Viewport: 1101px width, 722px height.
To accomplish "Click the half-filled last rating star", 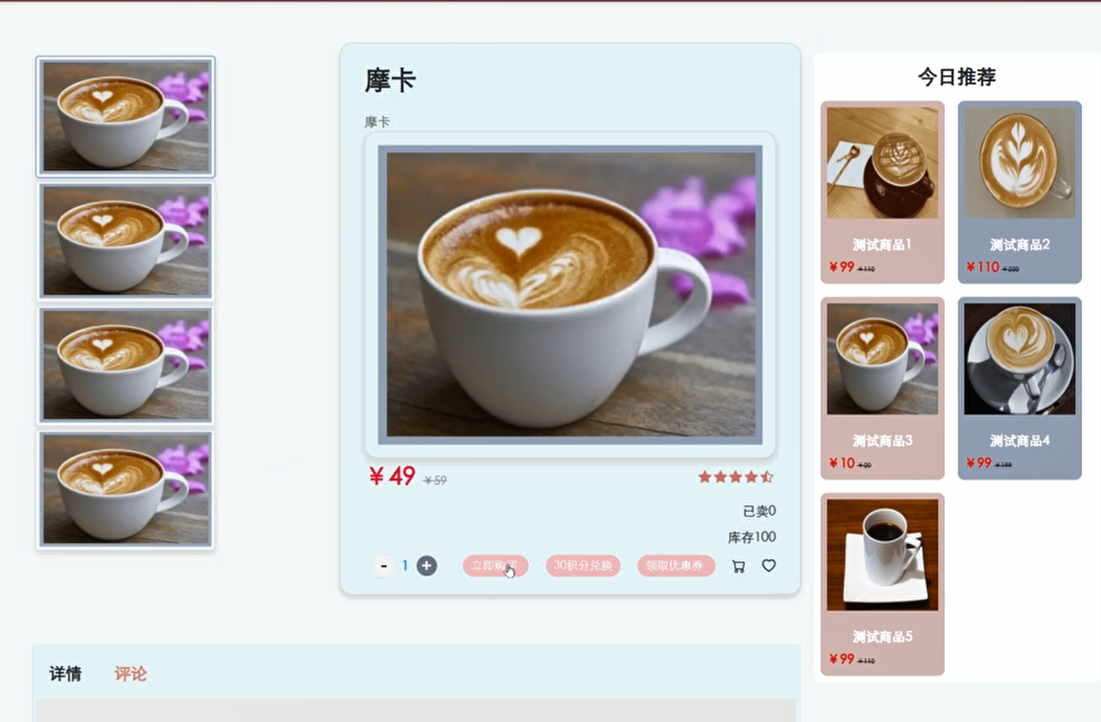I will click(x=767, y=477).
